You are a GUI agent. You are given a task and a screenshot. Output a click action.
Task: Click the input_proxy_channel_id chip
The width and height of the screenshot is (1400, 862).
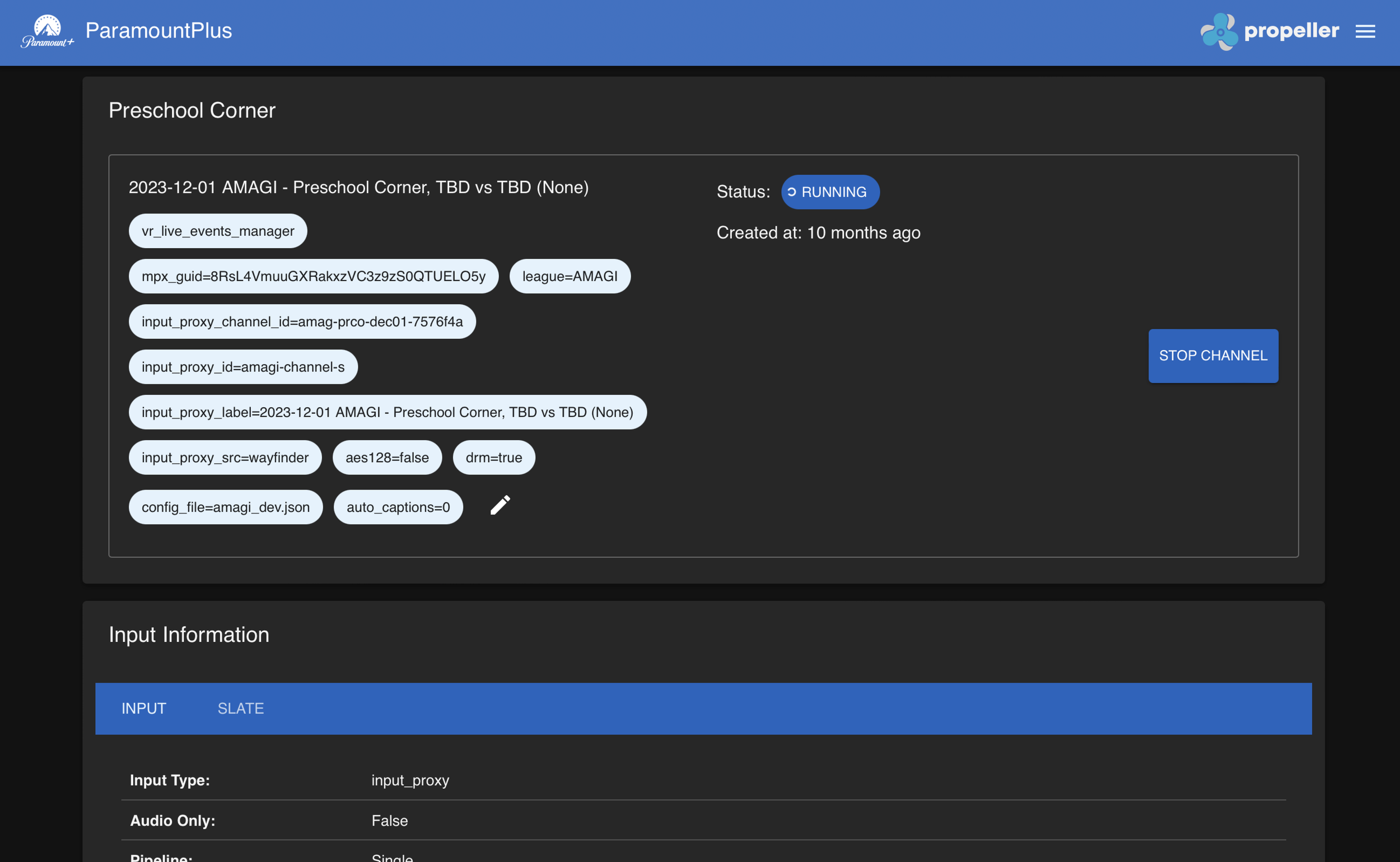301,321
